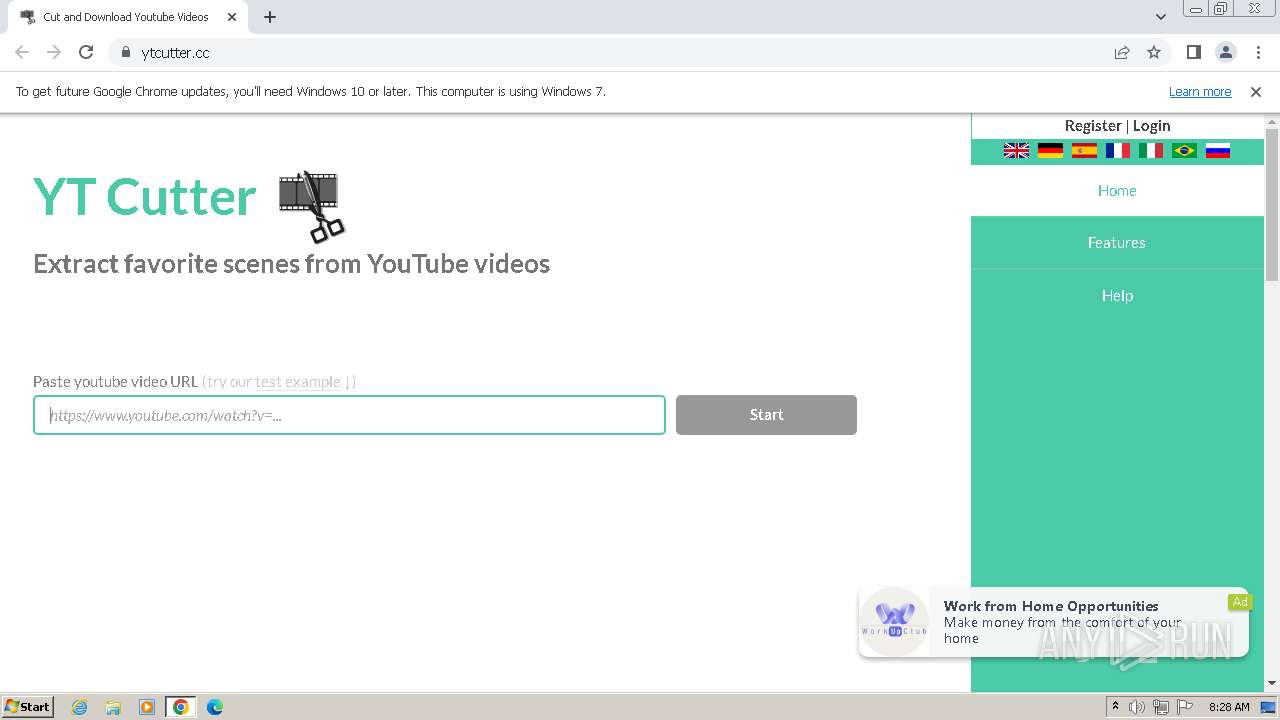The width and height of the screenshot is (1280, 720).
Task: Click the Login link
Action: coord(1151,125)
